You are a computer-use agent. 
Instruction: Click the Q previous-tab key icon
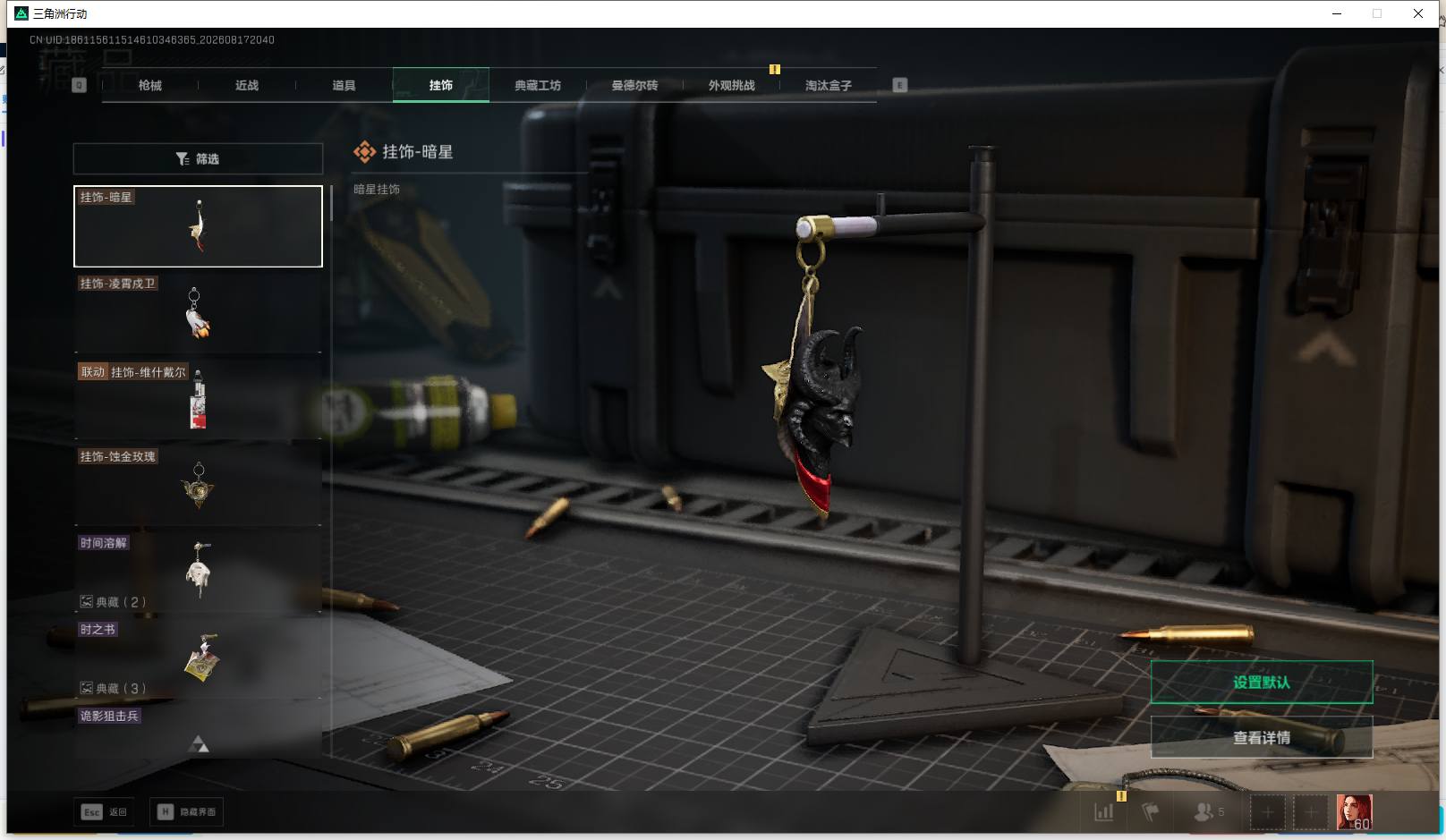pyautogui.click(x=79, y=85)
